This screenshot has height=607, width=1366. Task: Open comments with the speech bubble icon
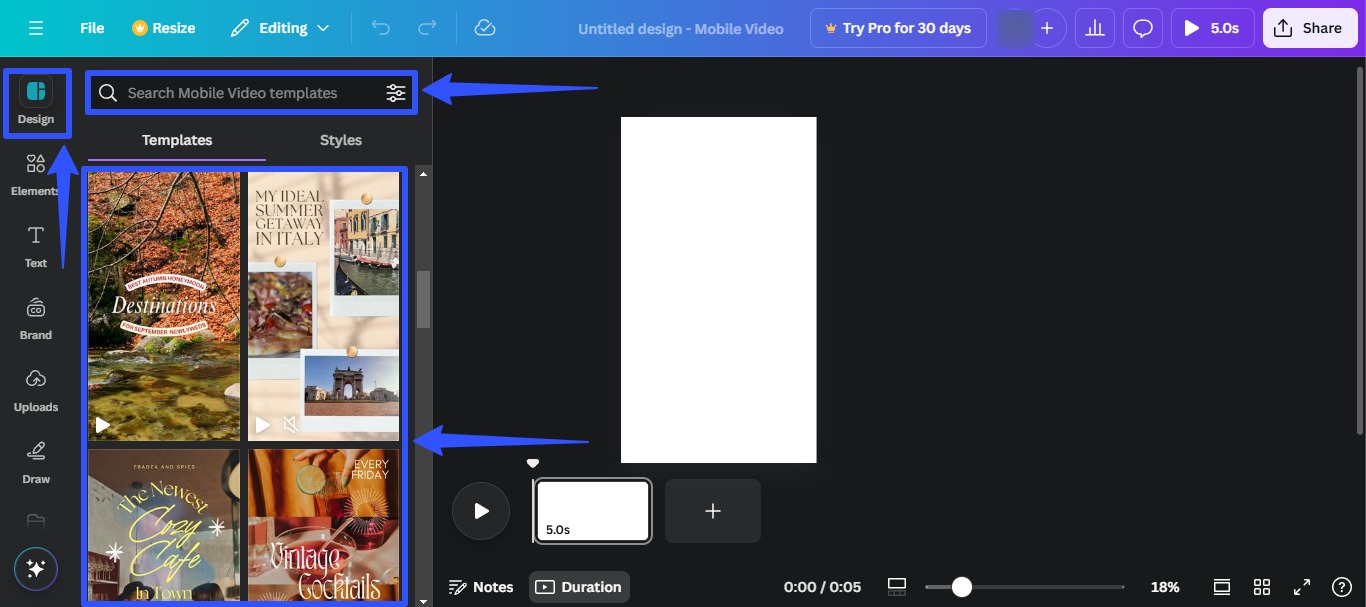coord(1142,27)
